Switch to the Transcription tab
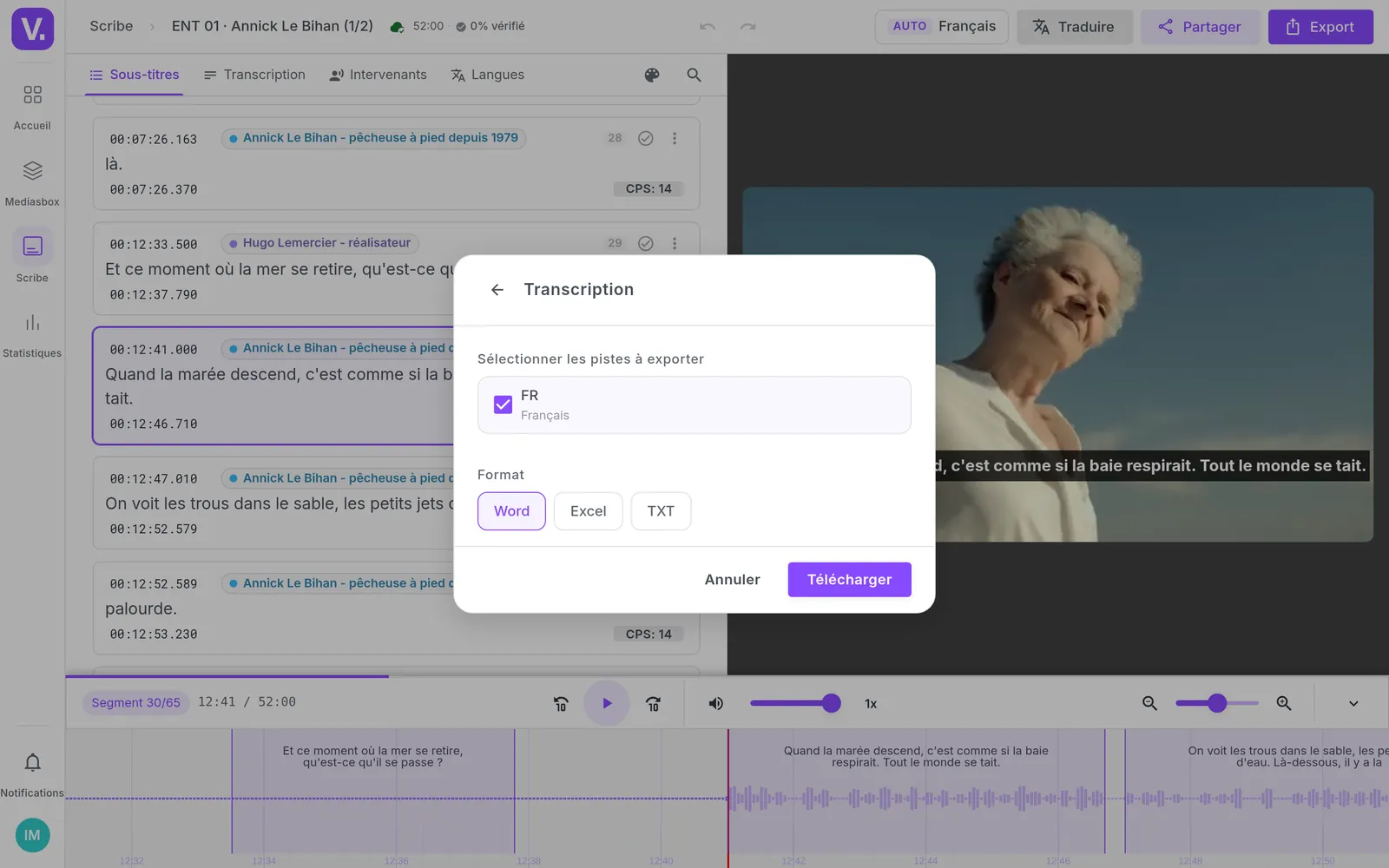The width and height of the screenshot is (1389, 868). coord(254,76)
